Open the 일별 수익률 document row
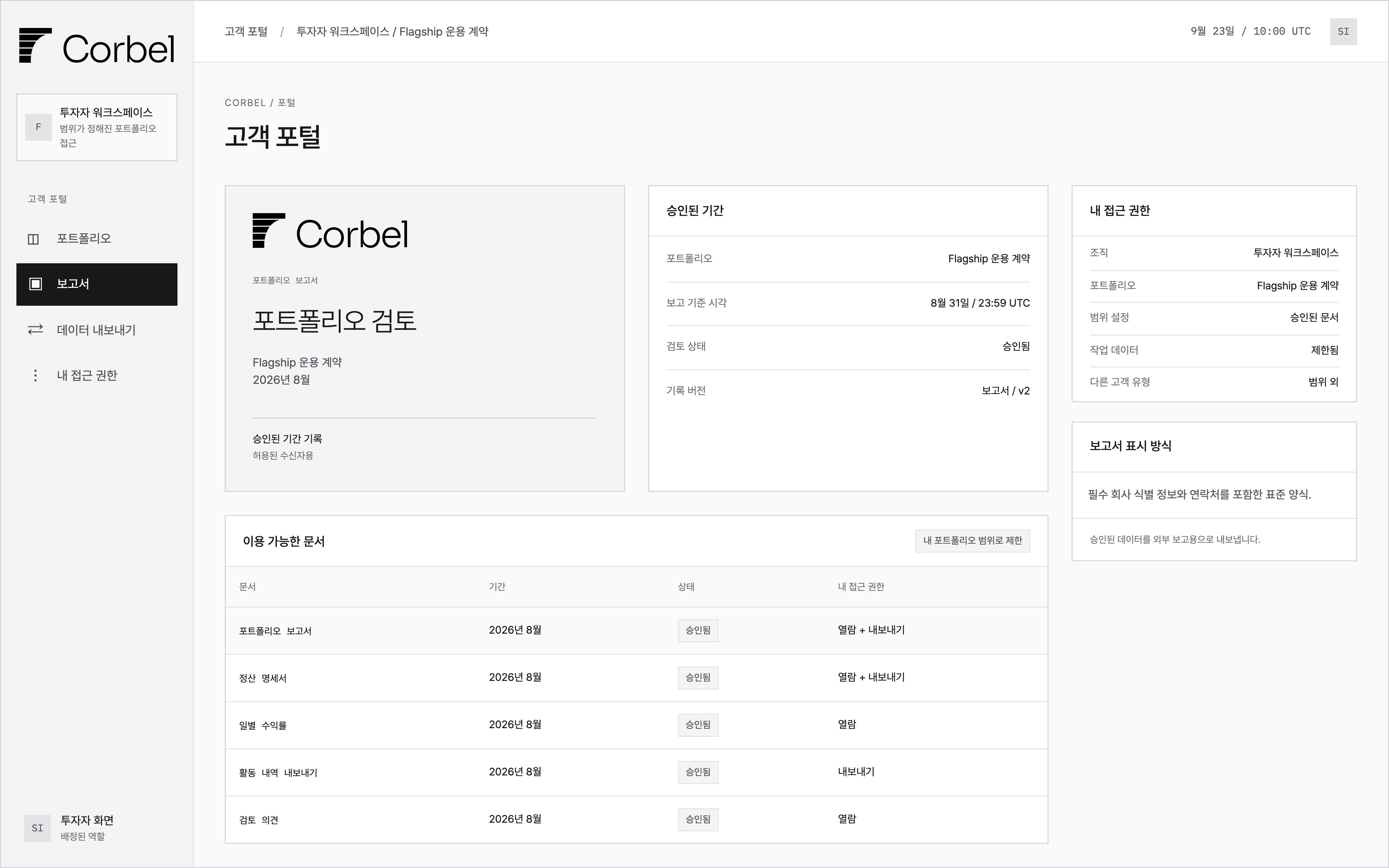 point(636,725)
